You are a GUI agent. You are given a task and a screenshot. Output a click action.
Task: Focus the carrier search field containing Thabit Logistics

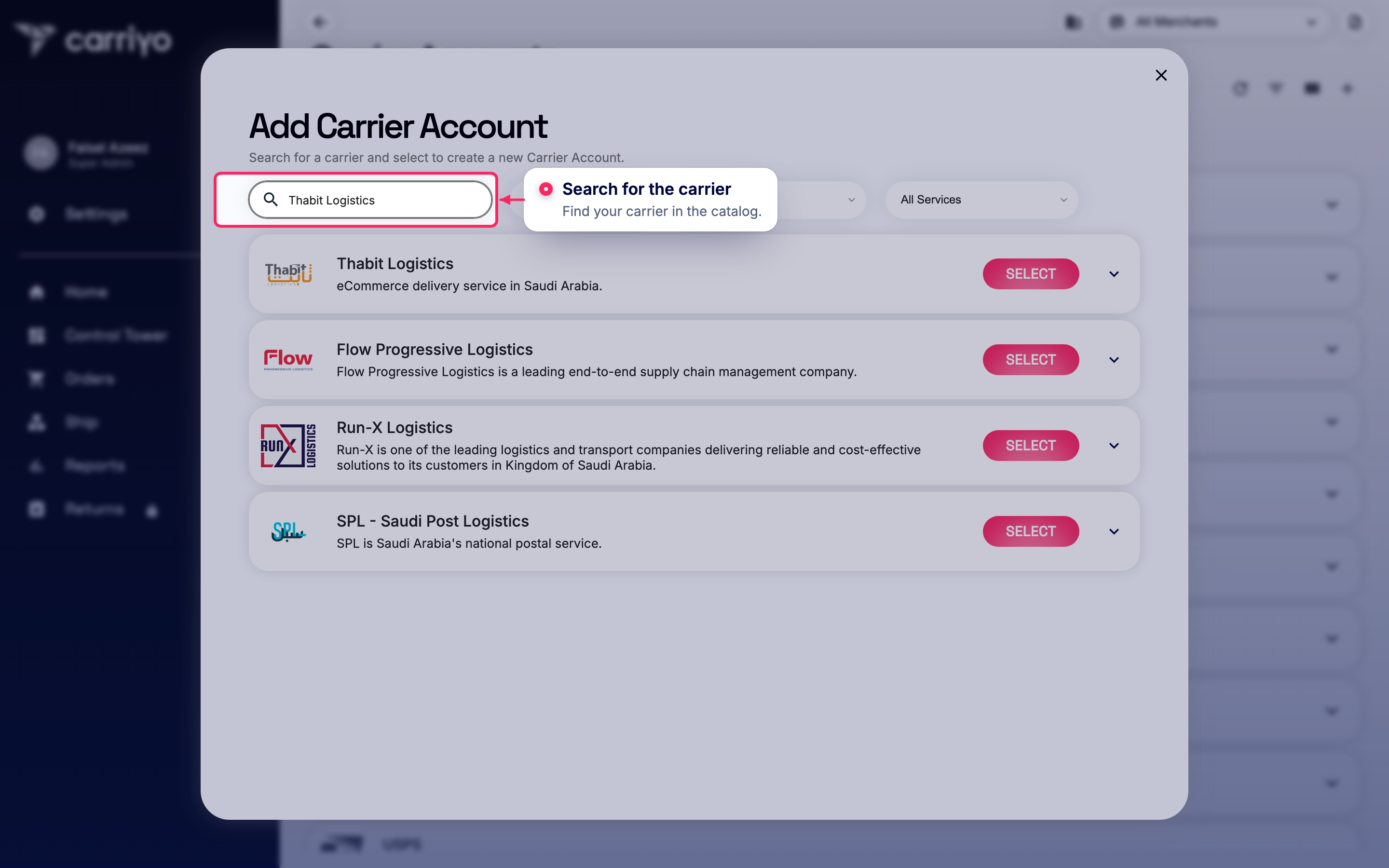click(x=370, y=200)
